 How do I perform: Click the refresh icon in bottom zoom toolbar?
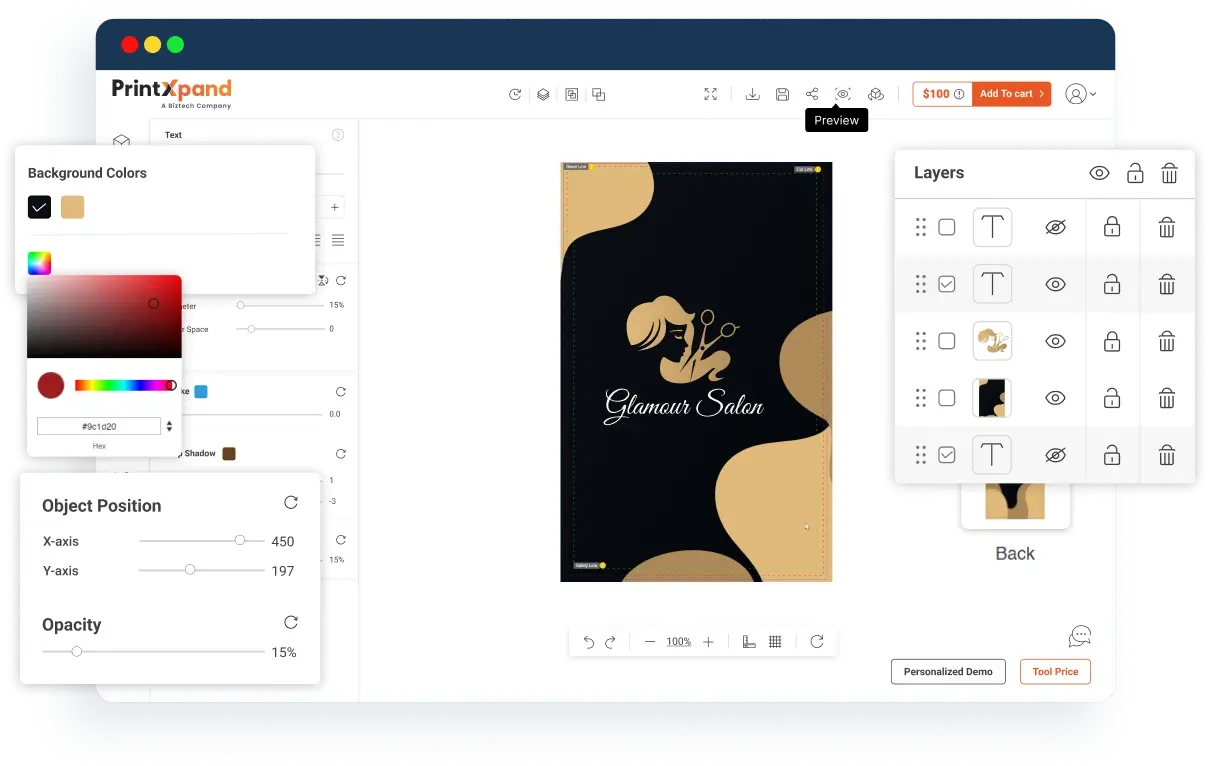(817, 642)
